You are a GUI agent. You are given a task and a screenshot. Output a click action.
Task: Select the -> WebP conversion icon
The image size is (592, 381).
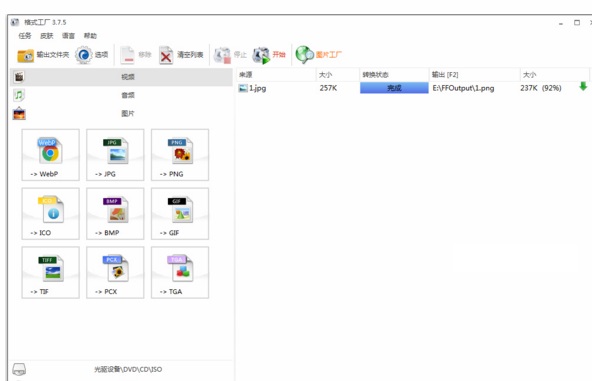click(51, 155)
